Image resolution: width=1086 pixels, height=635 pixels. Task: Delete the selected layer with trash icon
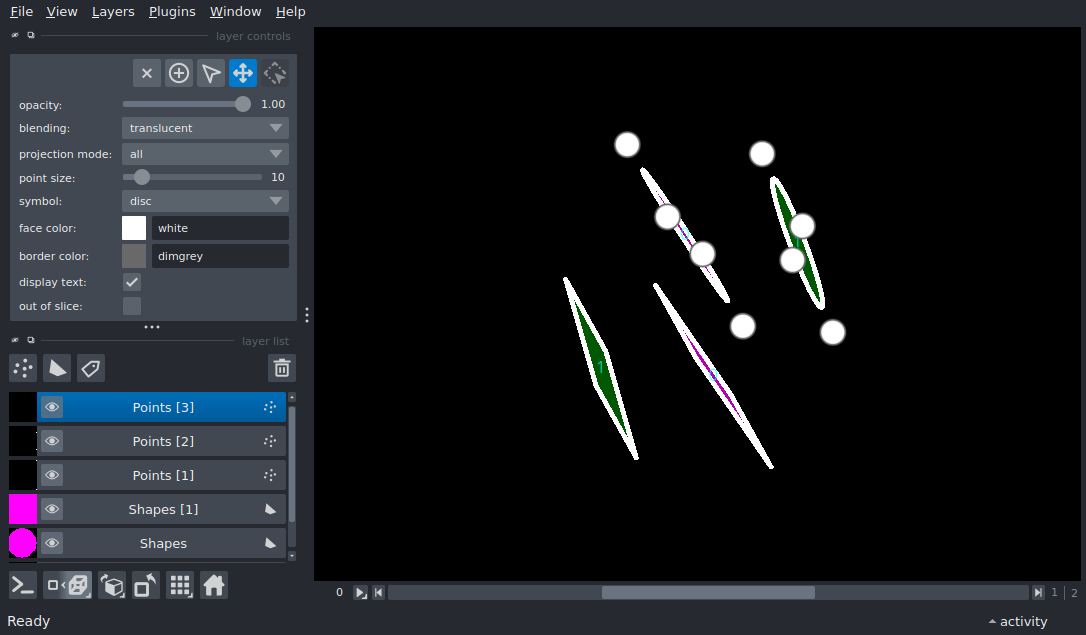pyautogui.click(x=282, y=368)
